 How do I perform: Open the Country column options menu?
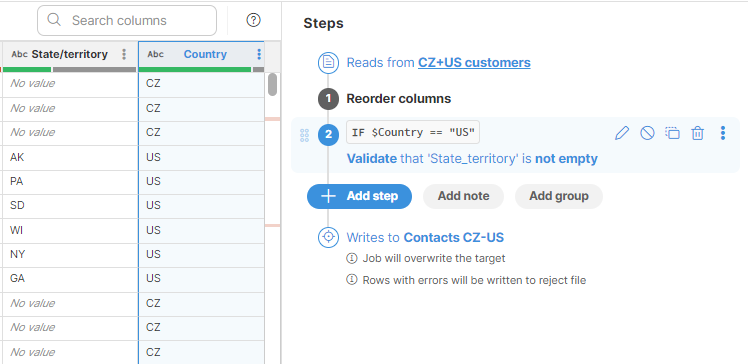[x=259, y=54]
